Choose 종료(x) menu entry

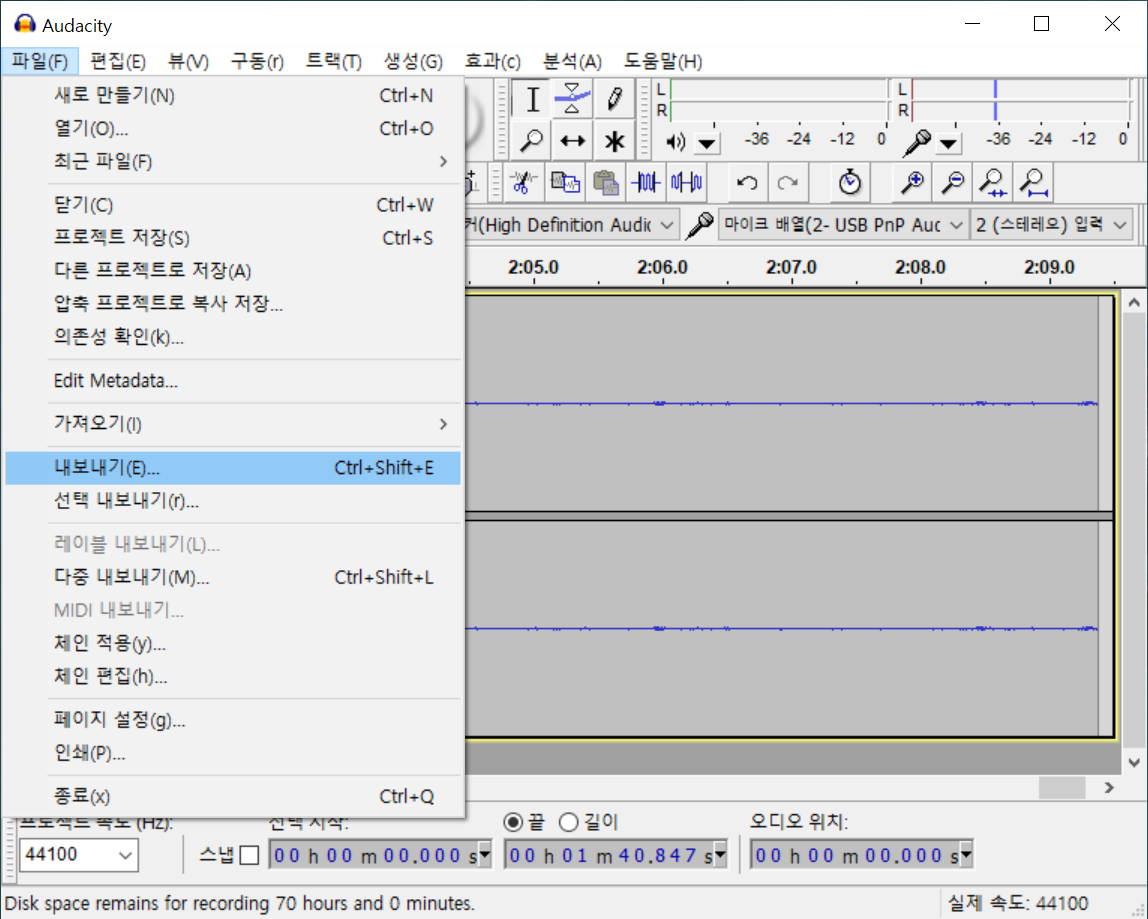(233, 795)
